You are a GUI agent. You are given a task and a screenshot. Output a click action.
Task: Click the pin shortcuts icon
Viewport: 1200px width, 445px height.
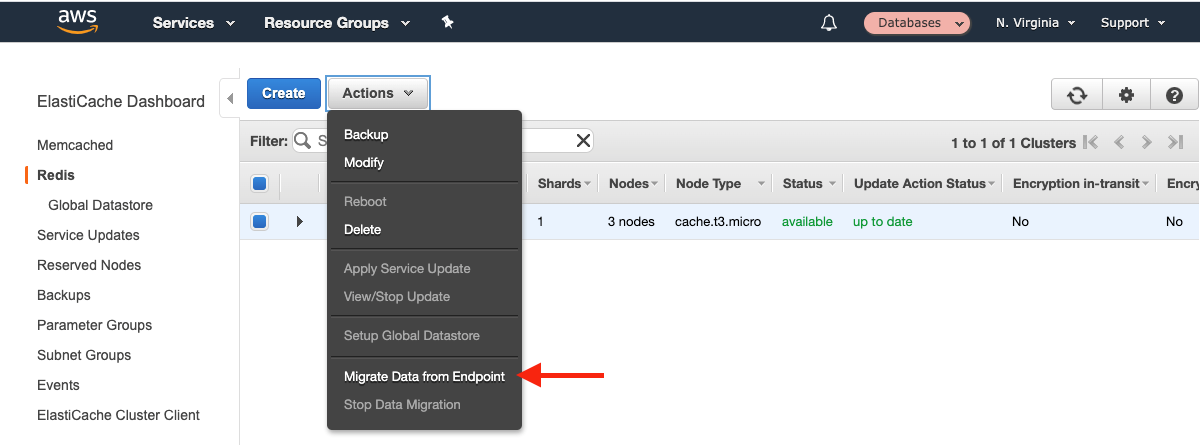(448, 22)
